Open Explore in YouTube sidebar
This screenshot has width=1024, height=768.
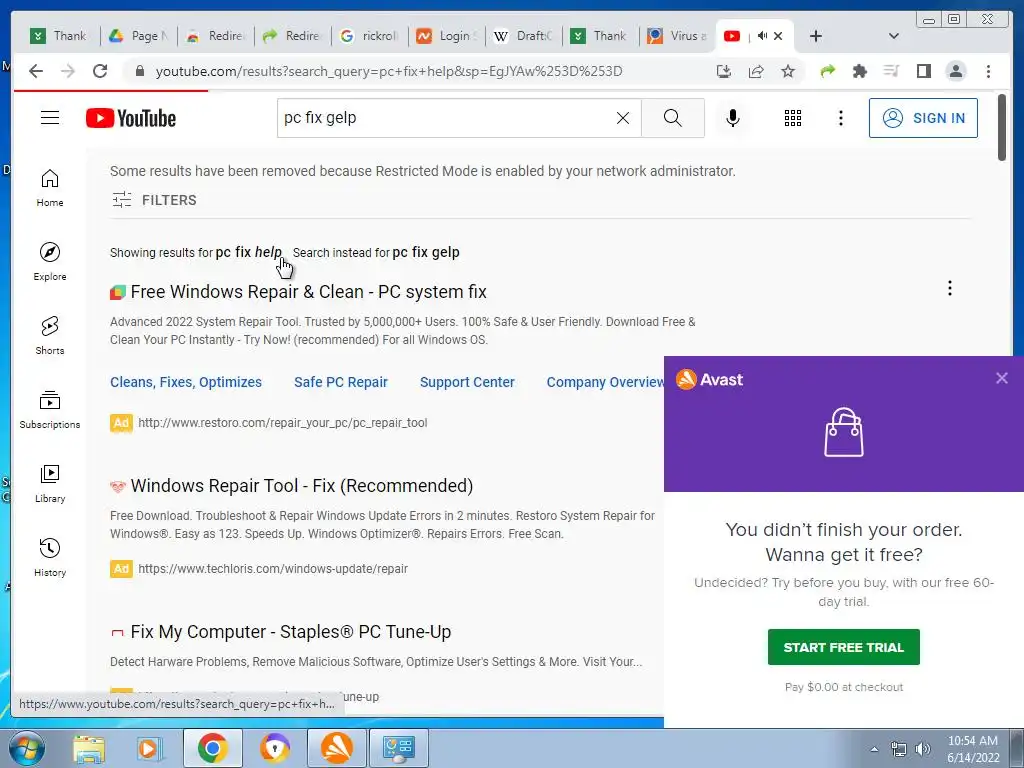(50, 262)
